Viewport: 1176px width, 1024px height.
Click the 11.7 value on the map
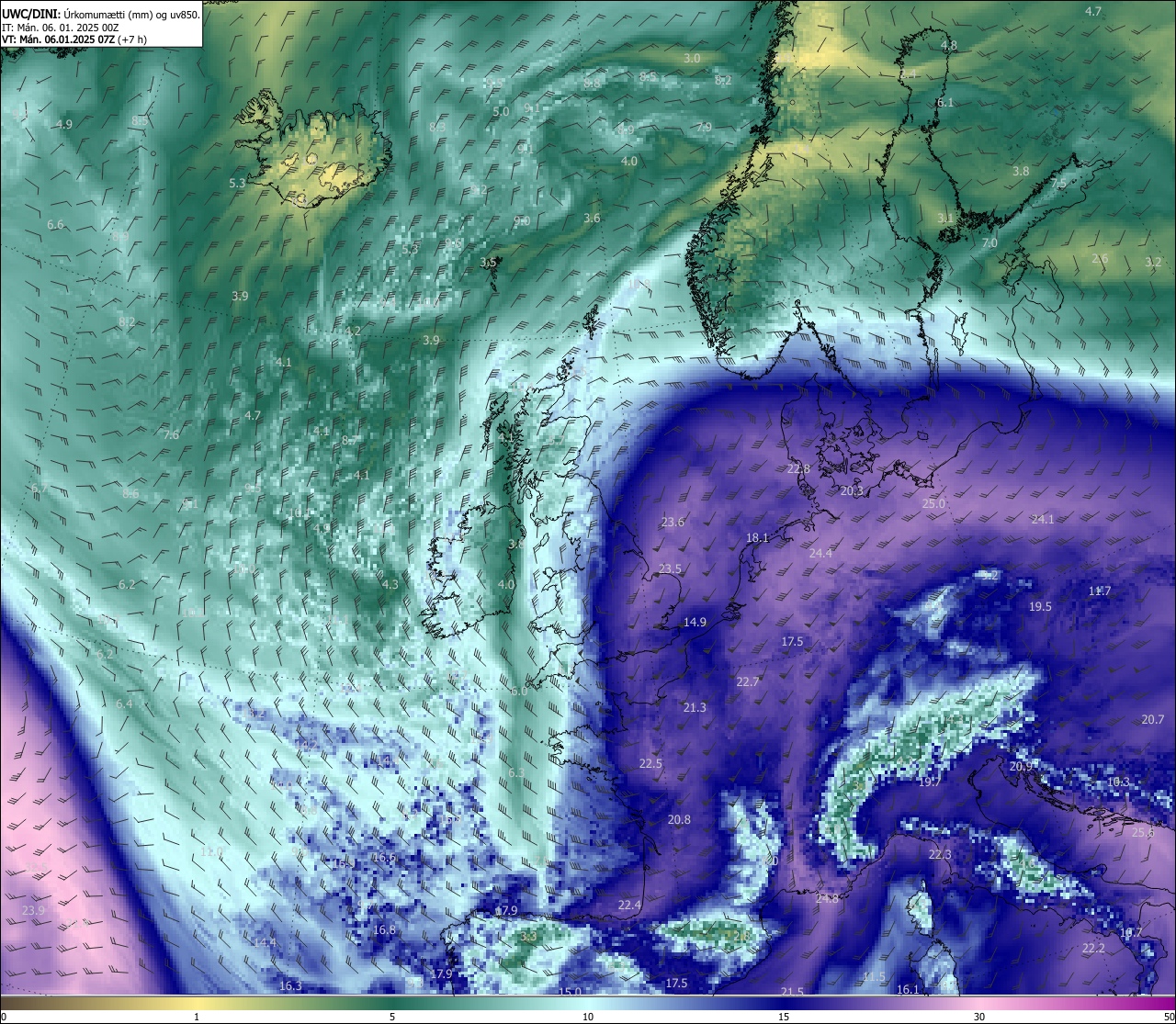pos(1100,591)
